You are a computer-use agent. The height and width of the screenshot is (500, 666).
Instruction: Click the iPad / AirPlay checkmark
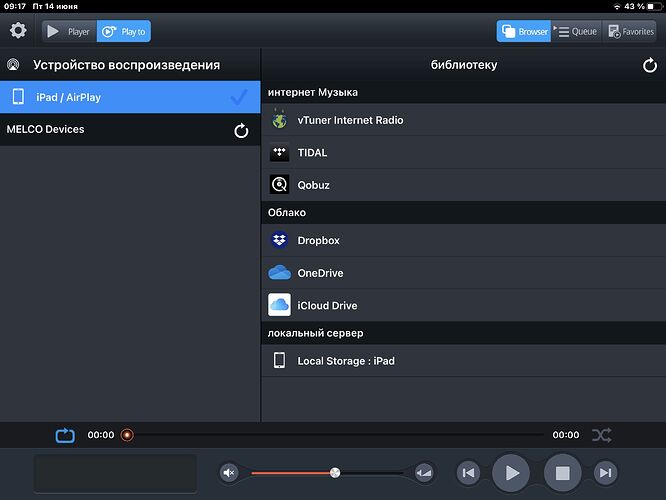pyautogui.click(x=239, y=97)
